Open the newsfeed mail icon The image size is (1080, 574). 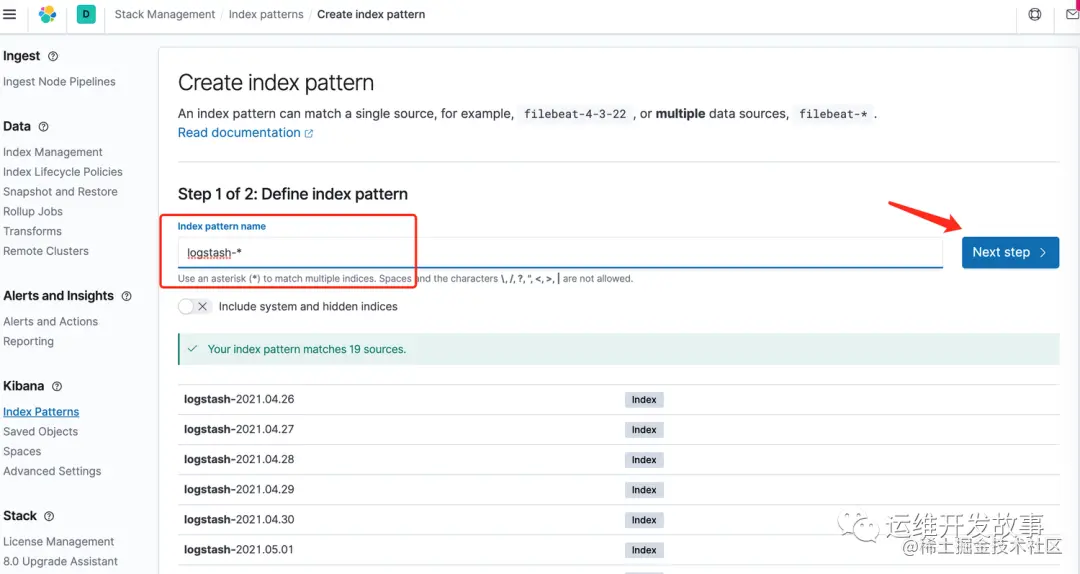(1072, 14)
